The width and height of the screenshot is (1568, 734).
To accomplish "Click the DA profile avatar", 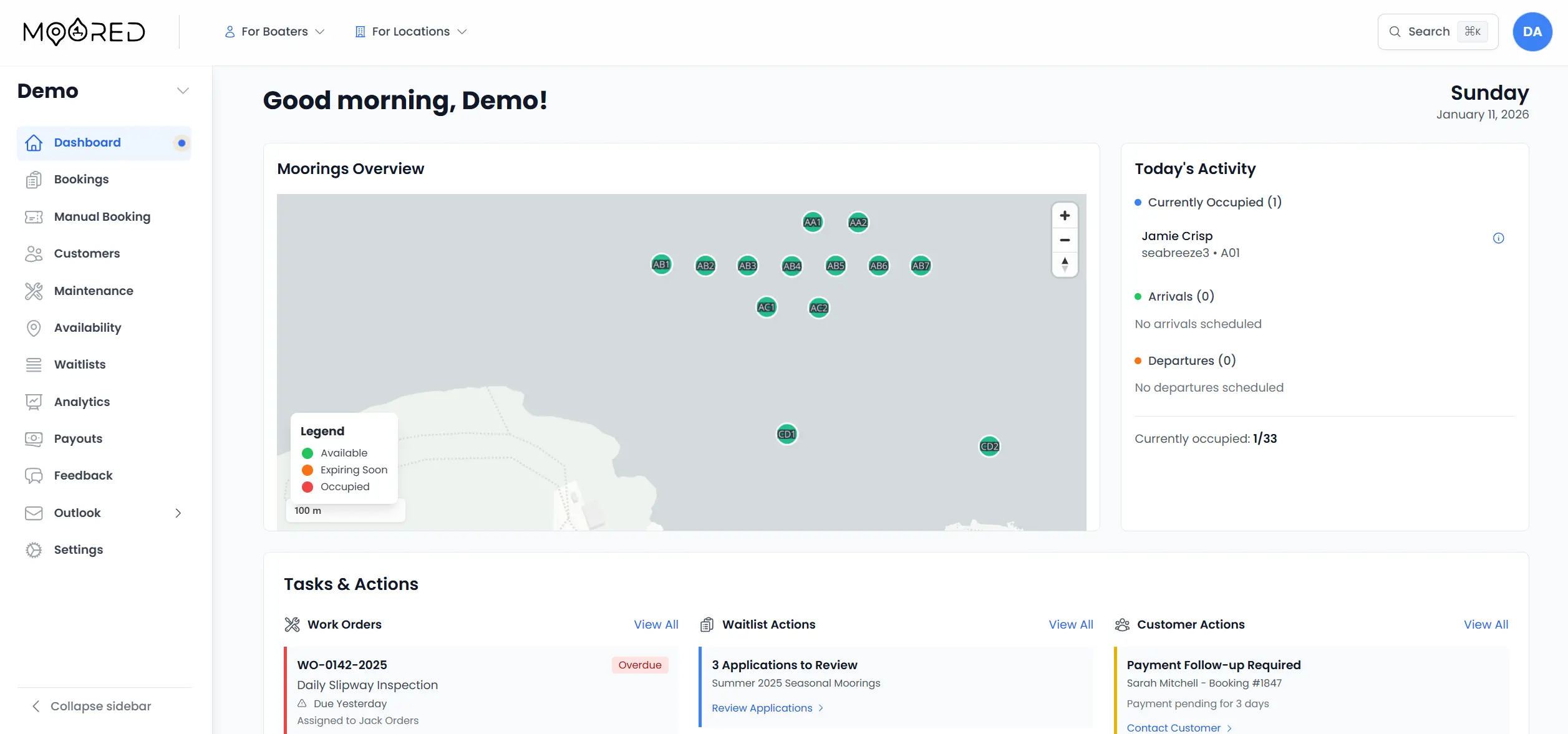I will click(x=1532, y=31).
